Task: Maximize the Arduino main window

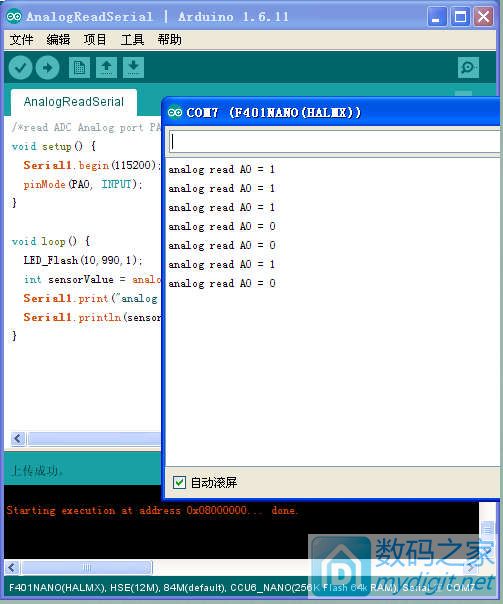Action: [460, 17]
